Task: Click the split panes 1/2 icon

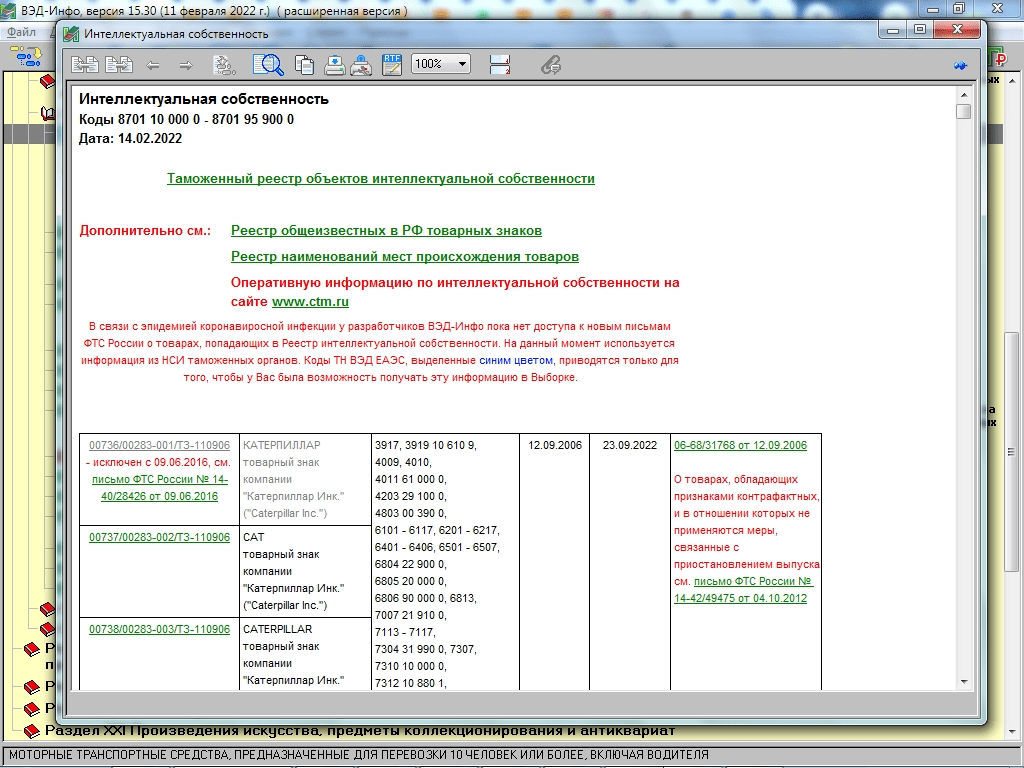Action: (500, 65)
